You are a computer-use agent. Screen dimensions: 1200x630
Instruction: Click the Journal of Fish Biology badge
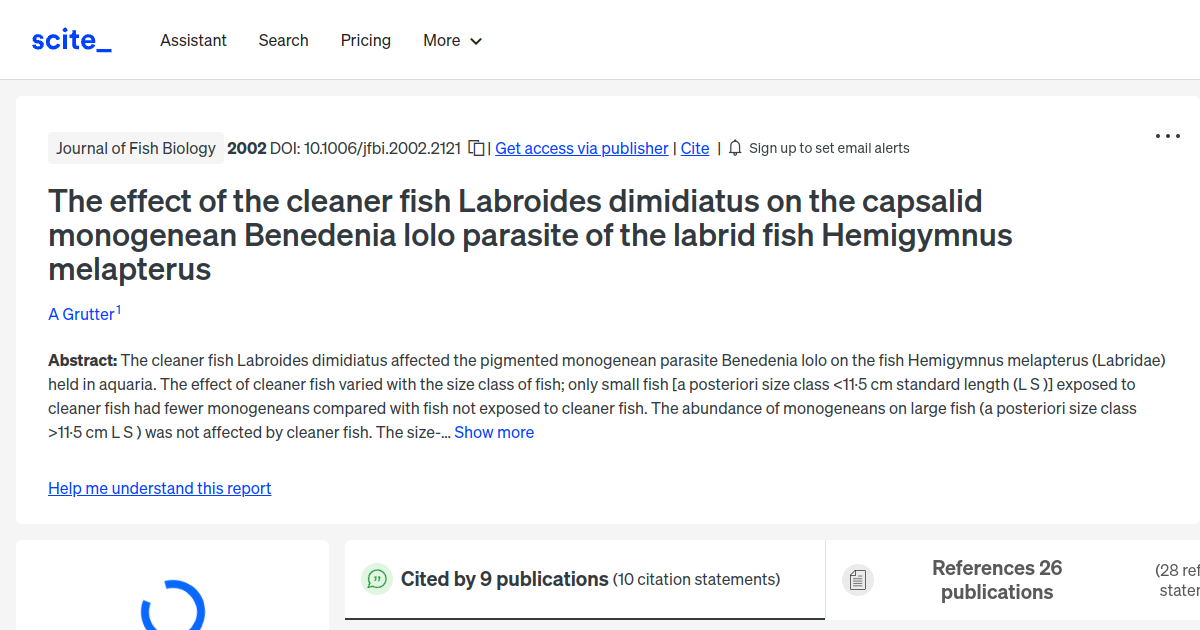(136, 147)
